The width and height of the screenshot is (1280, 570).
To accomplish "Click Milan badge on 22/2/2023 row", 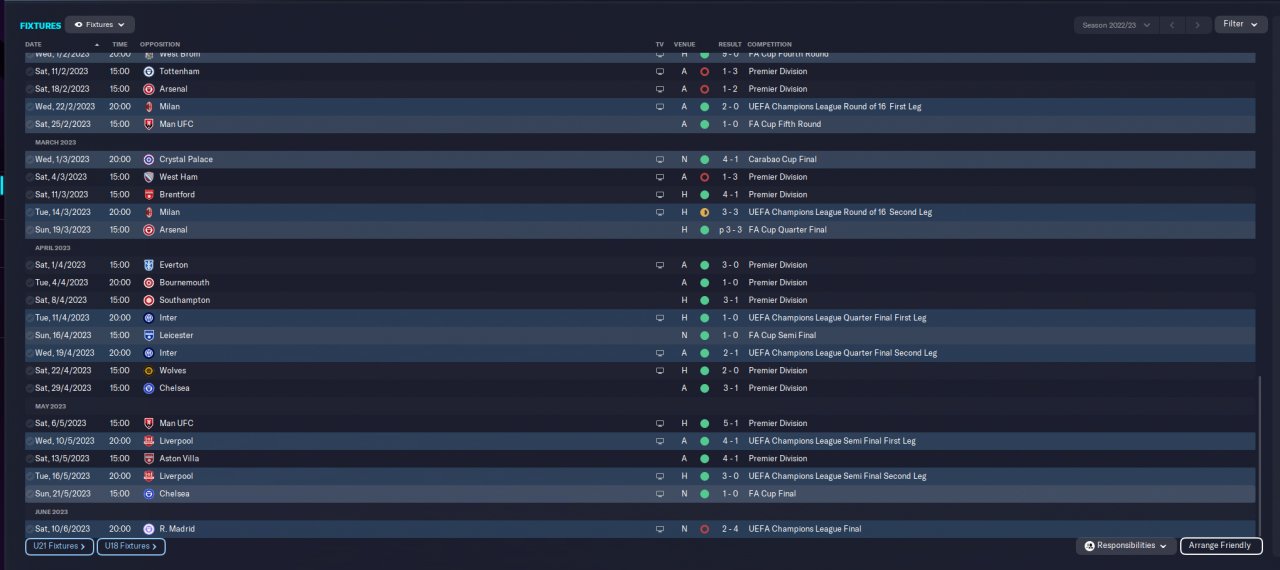I will tap(149, 107).
